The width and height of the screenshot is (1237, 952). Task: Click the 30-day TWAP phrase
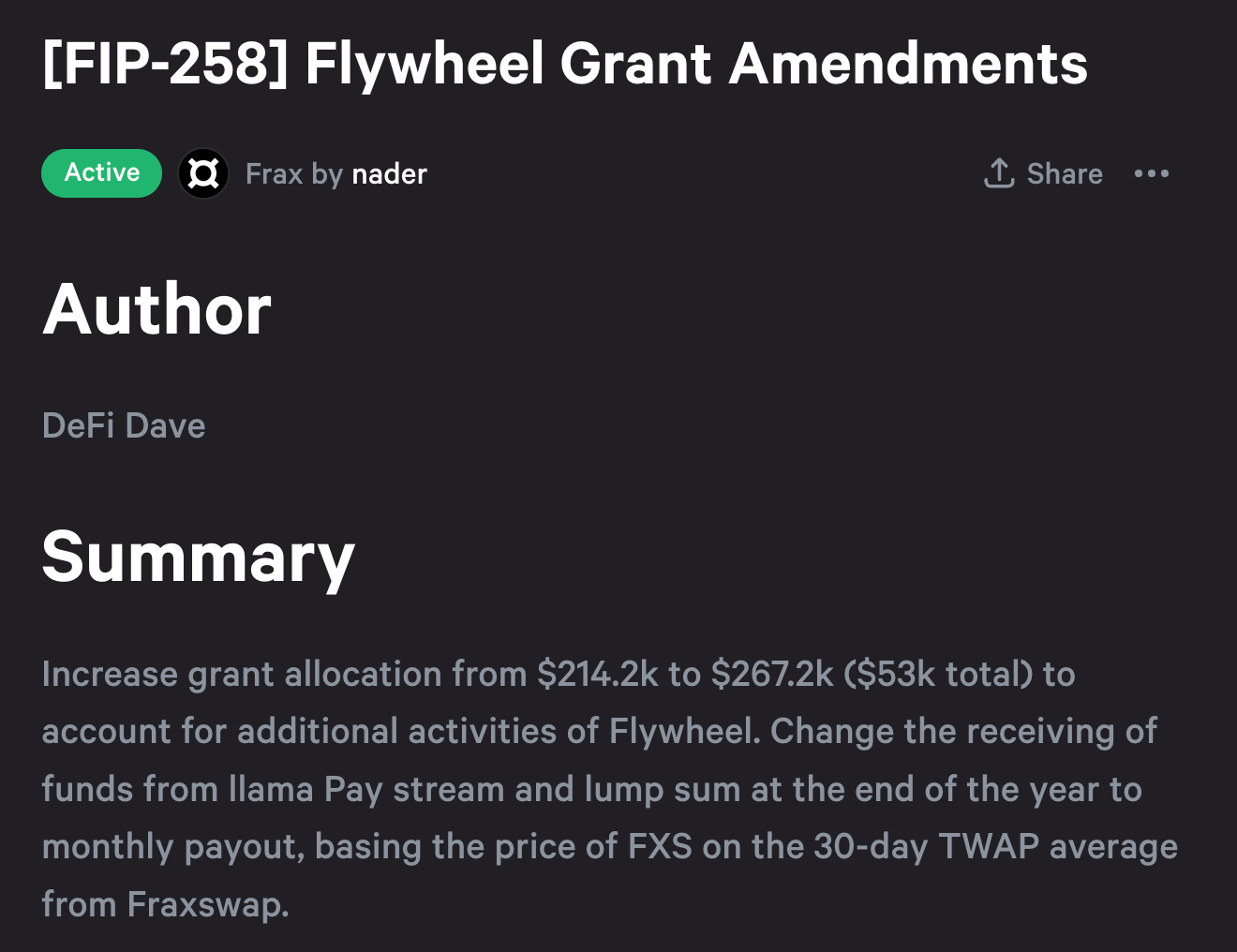click(925, 847)
